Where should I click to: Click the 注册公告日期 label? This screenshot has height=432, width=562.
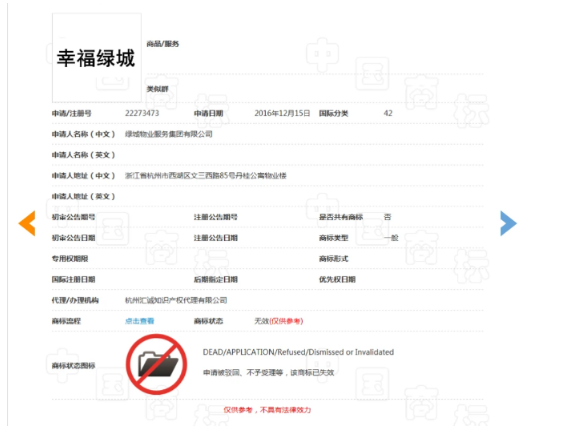click(x=216, y=238)
